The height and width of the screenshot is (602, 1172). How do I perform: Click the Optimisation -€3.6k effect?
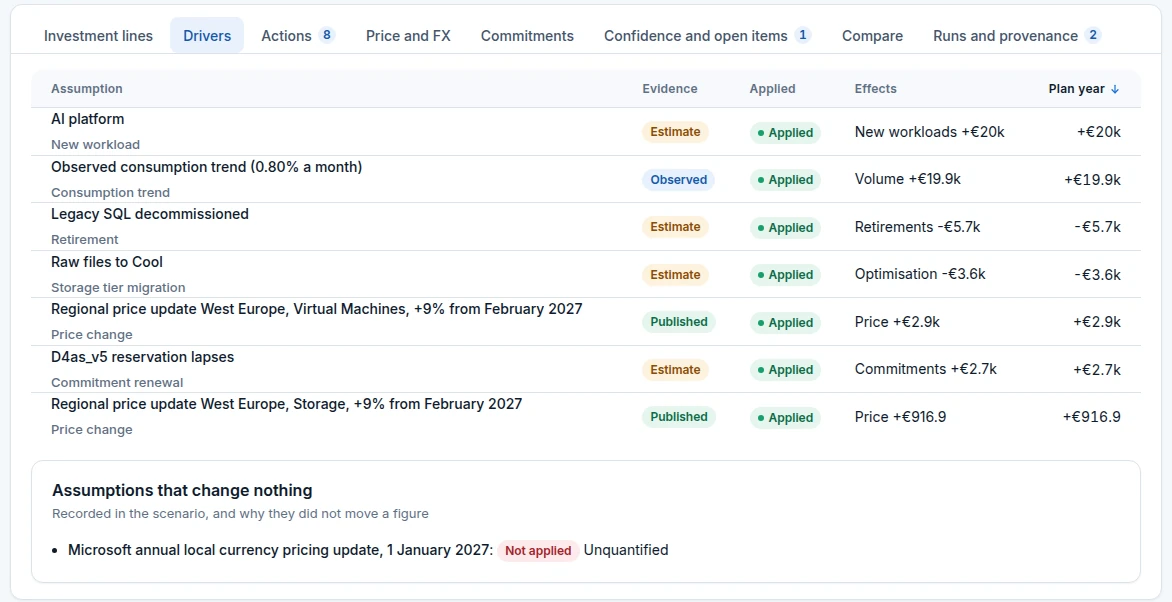[920, 274]
